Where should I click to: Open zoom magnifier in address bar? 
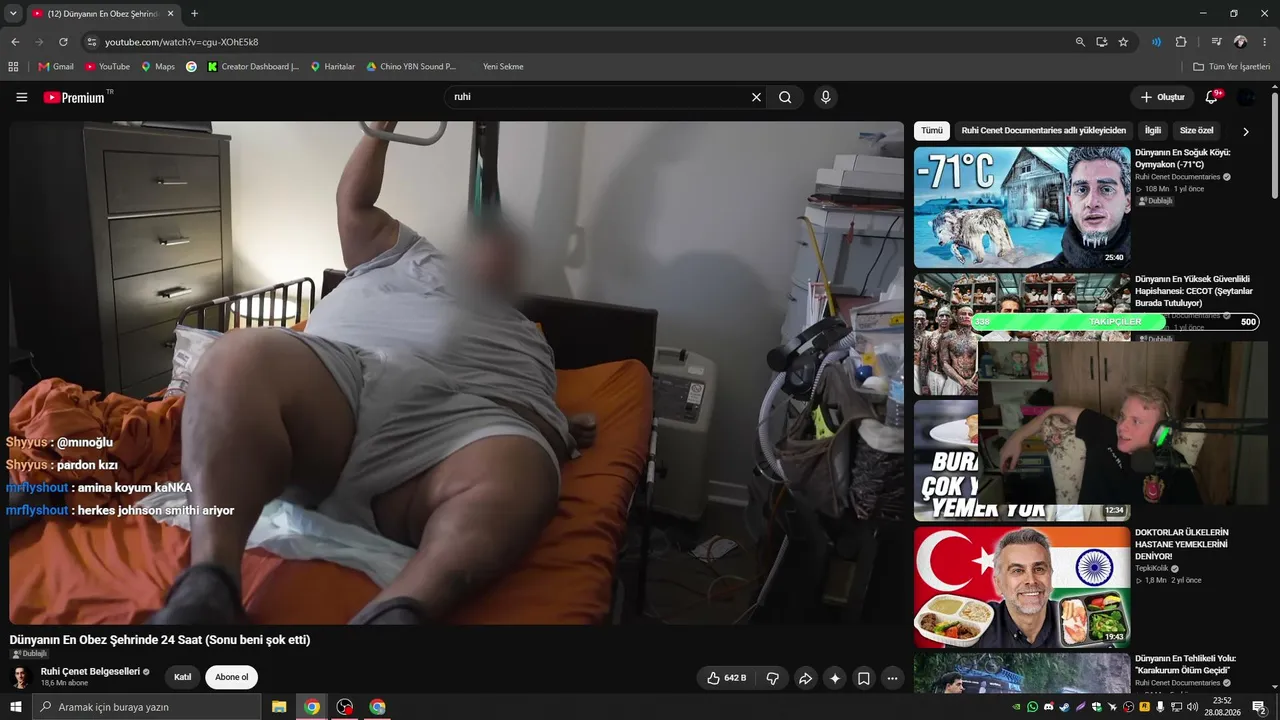pyautogui.click(x=1080, y=42)
